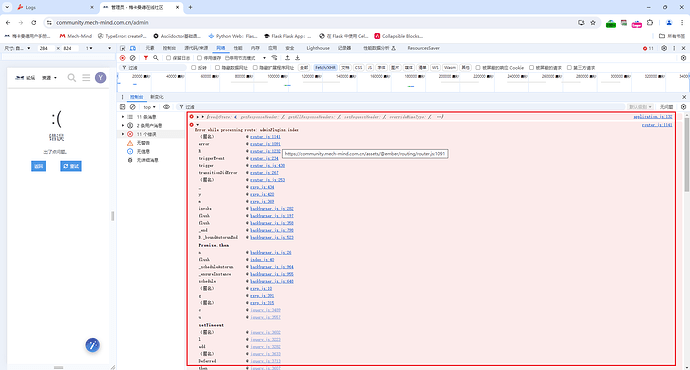This screenshot has height=370, width=690.
Task: Toggle the device toolbar icon
Action: coord(132,48)
